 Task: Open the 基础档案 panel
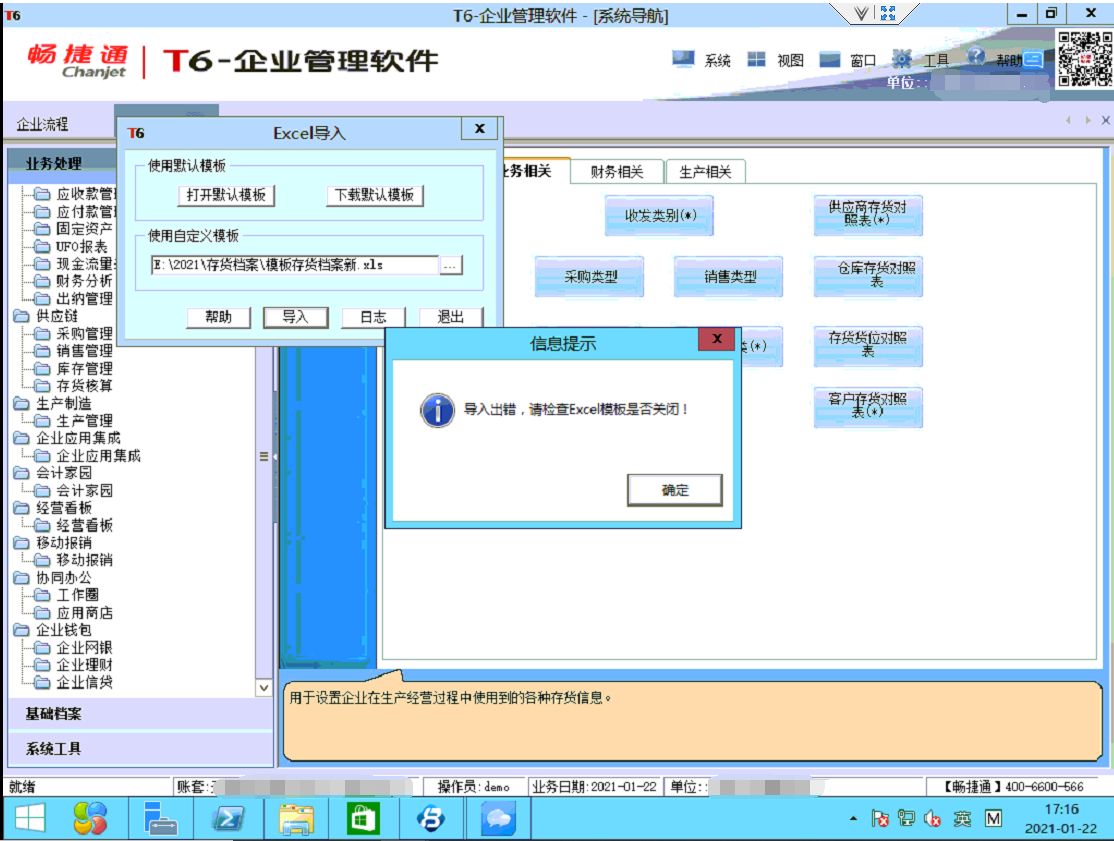coord(140,714)
